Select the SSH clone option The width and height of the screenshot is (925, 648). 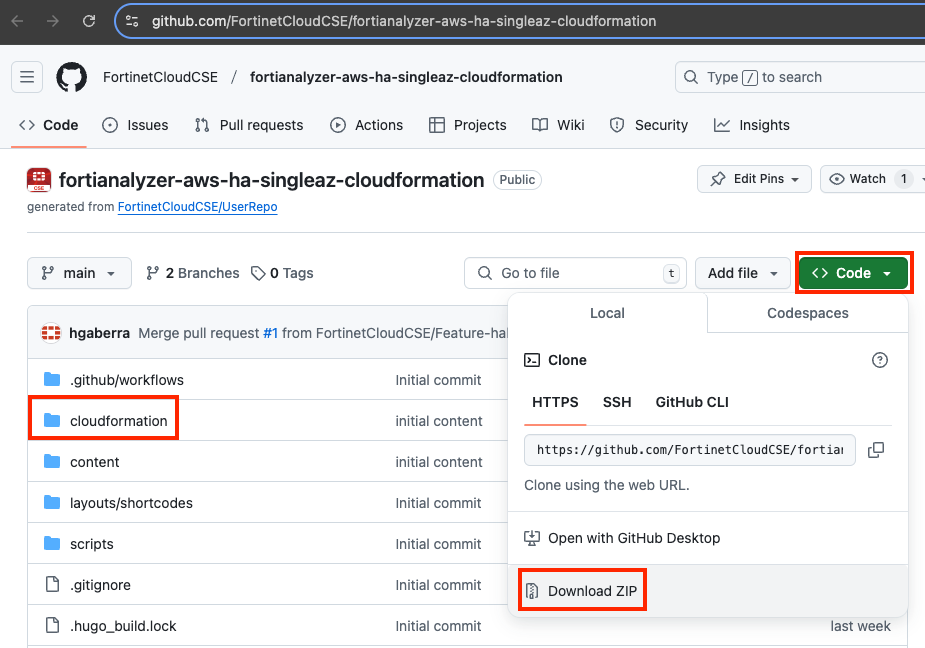tap(617, 402)
